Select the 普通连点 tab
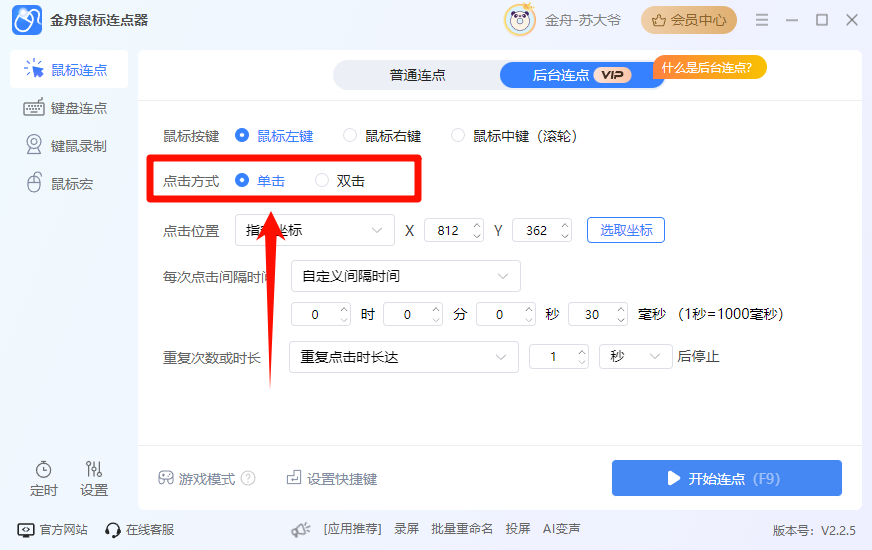 417,75
